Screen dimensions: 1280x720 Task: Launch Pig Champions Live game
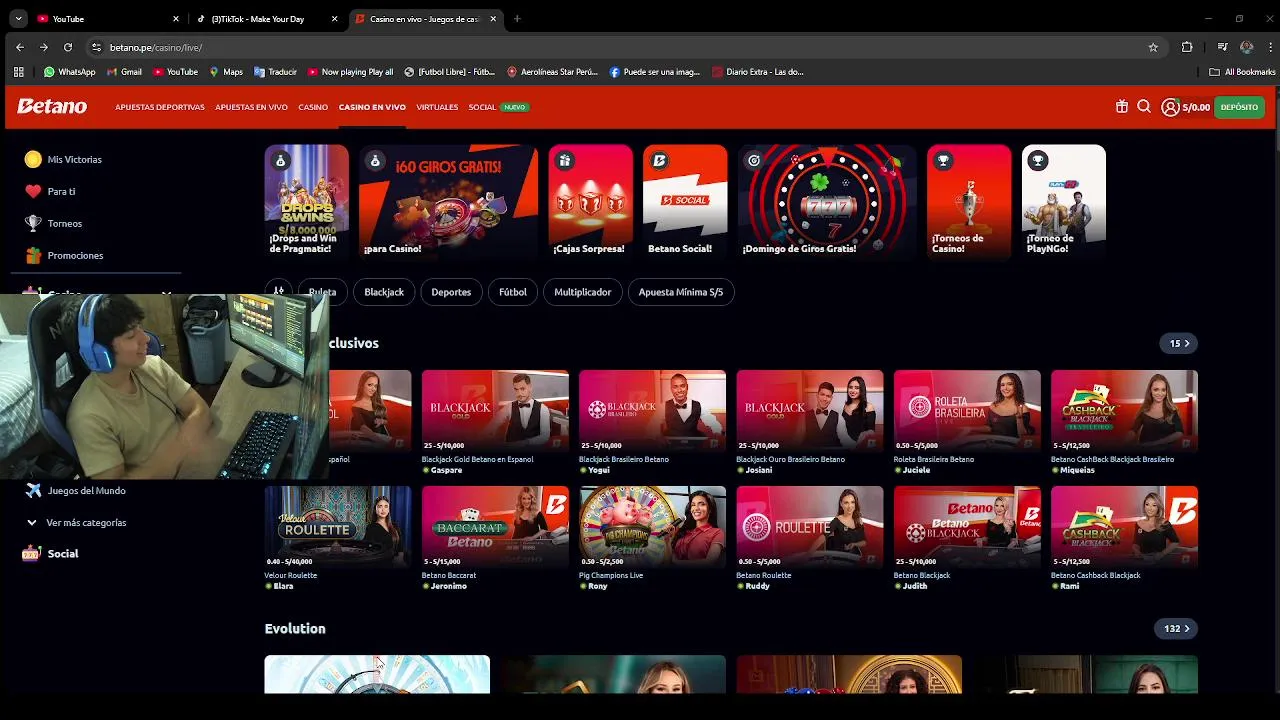pyautogui.click(x=652, y=528)
